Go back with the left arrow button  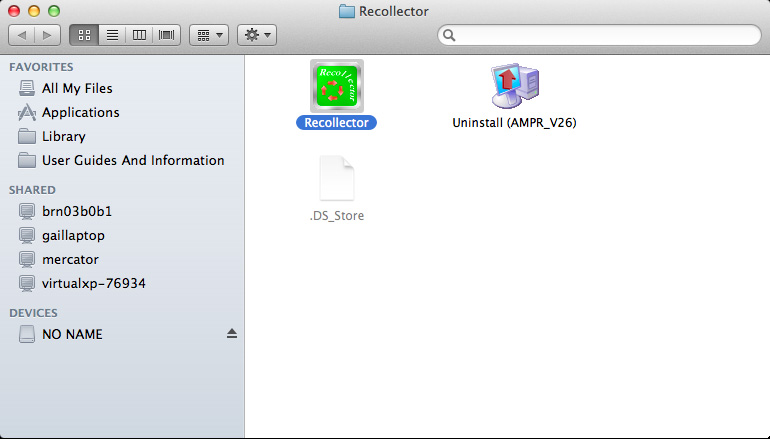pos(22,35)
